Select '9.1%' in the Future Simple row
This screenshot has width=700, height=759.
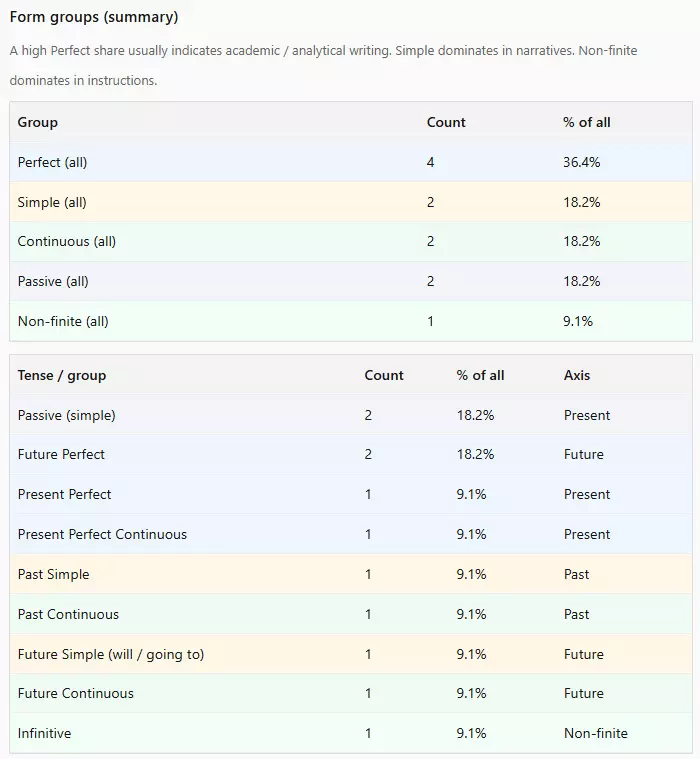tap(472, 654)
